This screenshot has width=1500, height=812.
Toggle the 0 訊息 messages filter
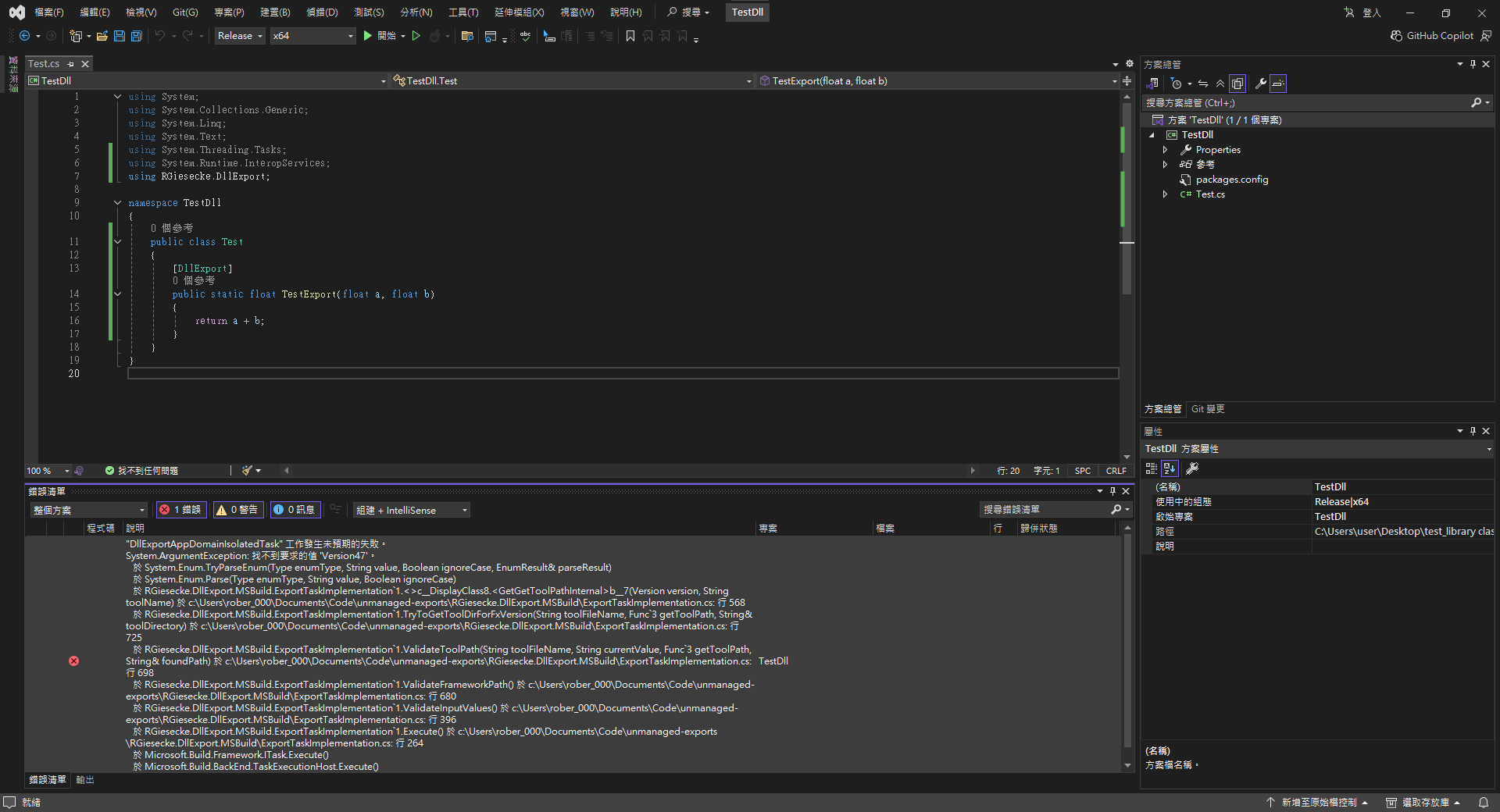295,510
